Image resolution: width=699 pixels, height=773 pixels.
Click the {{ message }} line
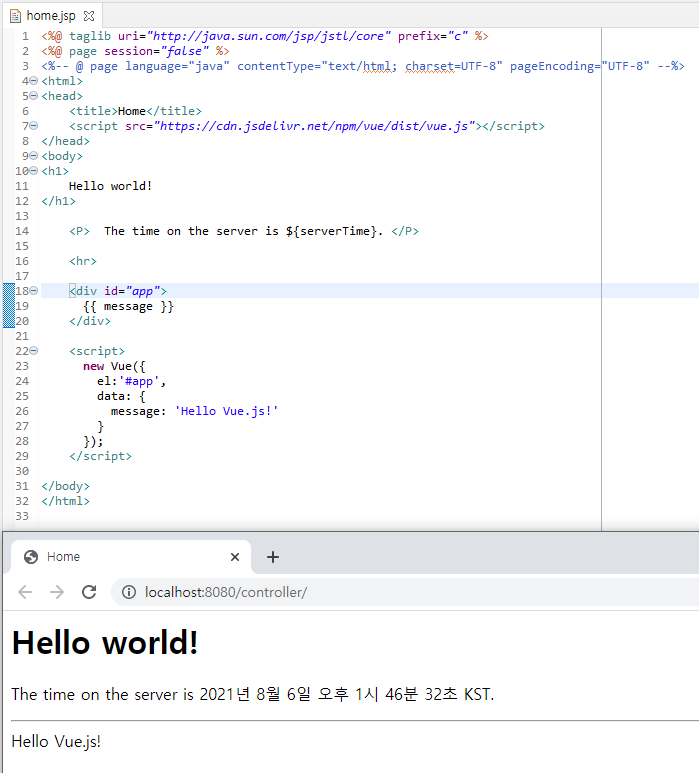pos(128,306)
